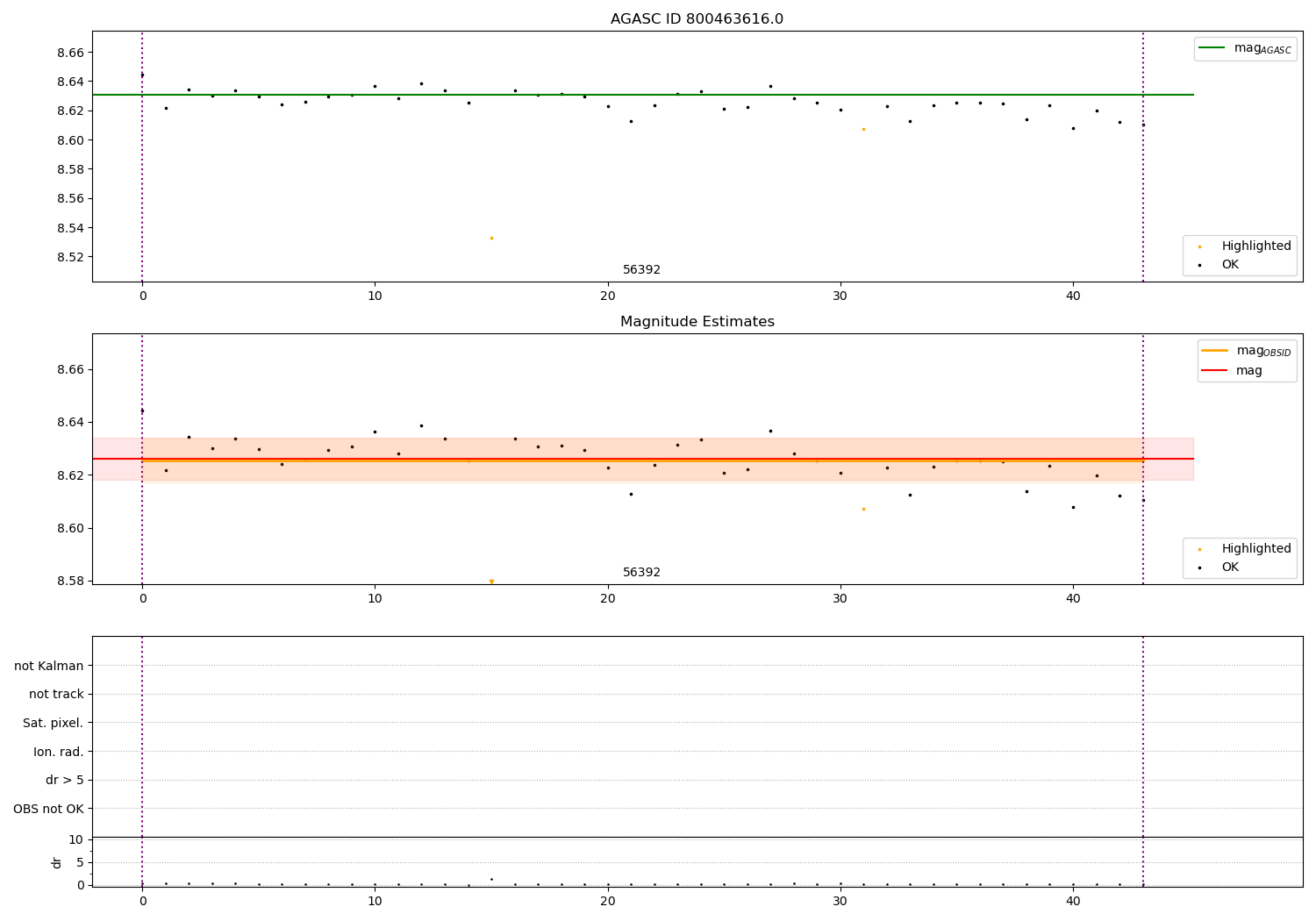Click the 56392 label in the middle plot
This screenshot has height=921, width=1316.
point(641,573)
